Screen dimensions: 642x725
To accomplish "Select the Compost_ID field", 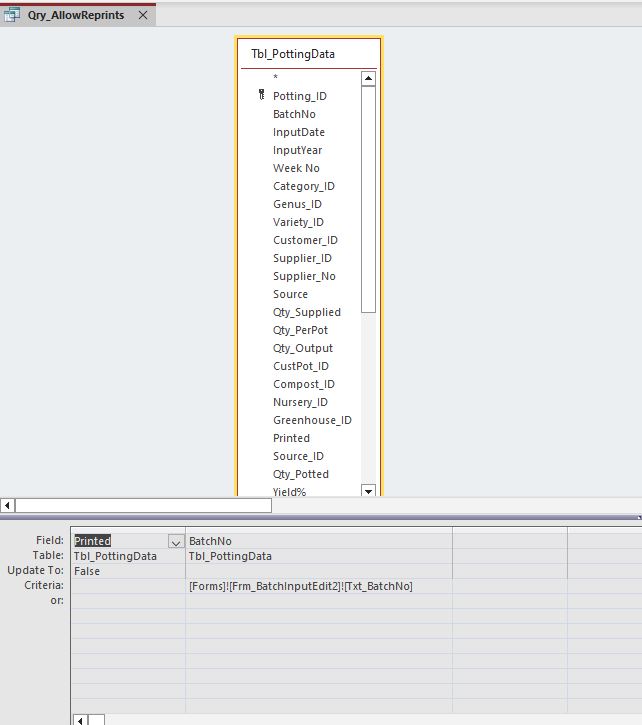I will (x=304, y=385).
